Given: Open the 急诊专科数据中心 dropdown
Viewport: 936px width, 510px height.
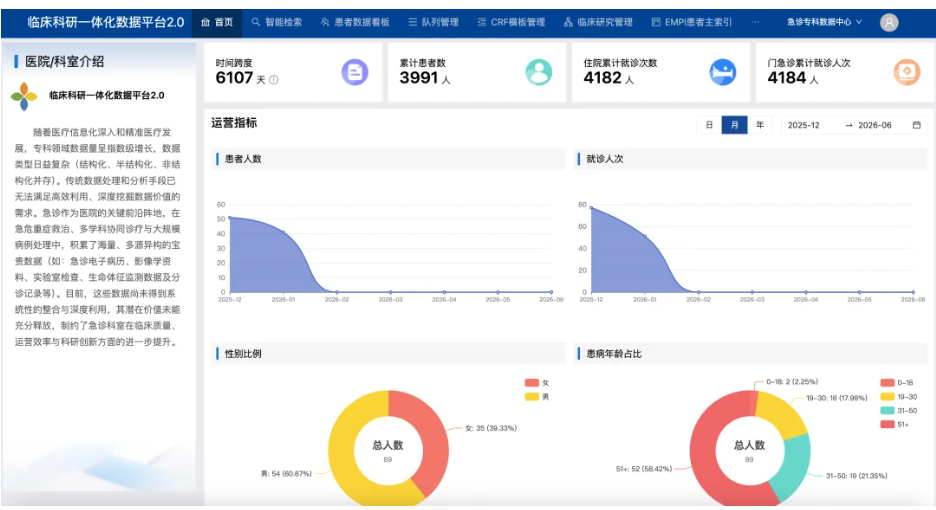Looking at the screenshot, I should [824, 22].
